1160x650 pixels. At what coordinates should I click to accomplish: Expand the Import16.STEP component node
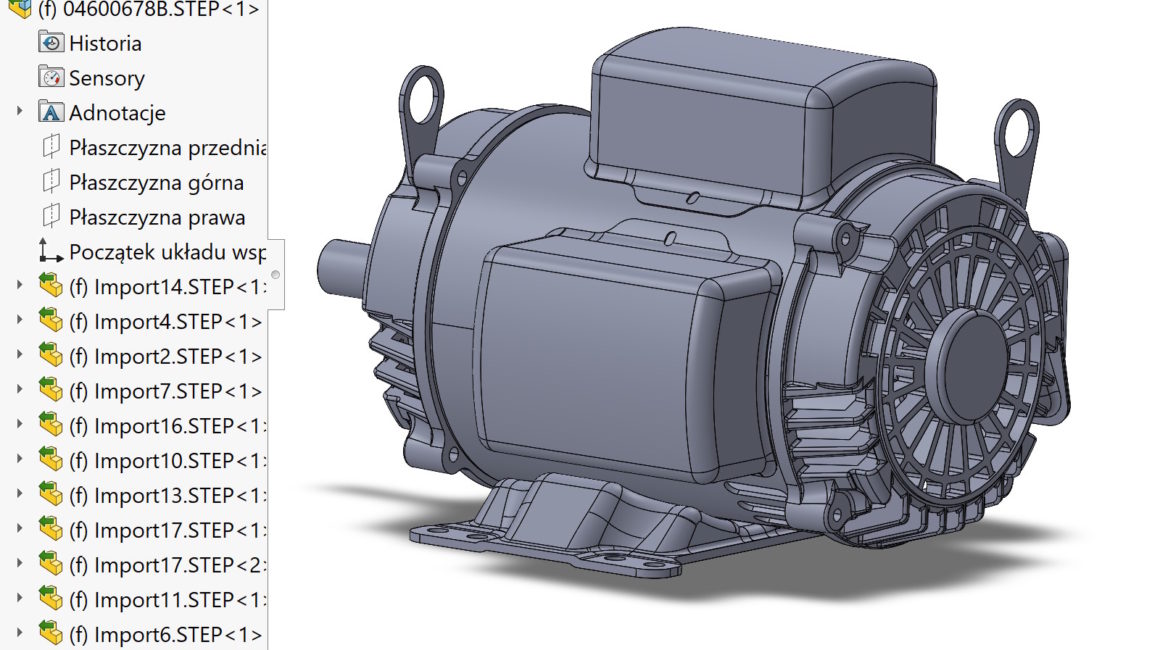(19, 426)
